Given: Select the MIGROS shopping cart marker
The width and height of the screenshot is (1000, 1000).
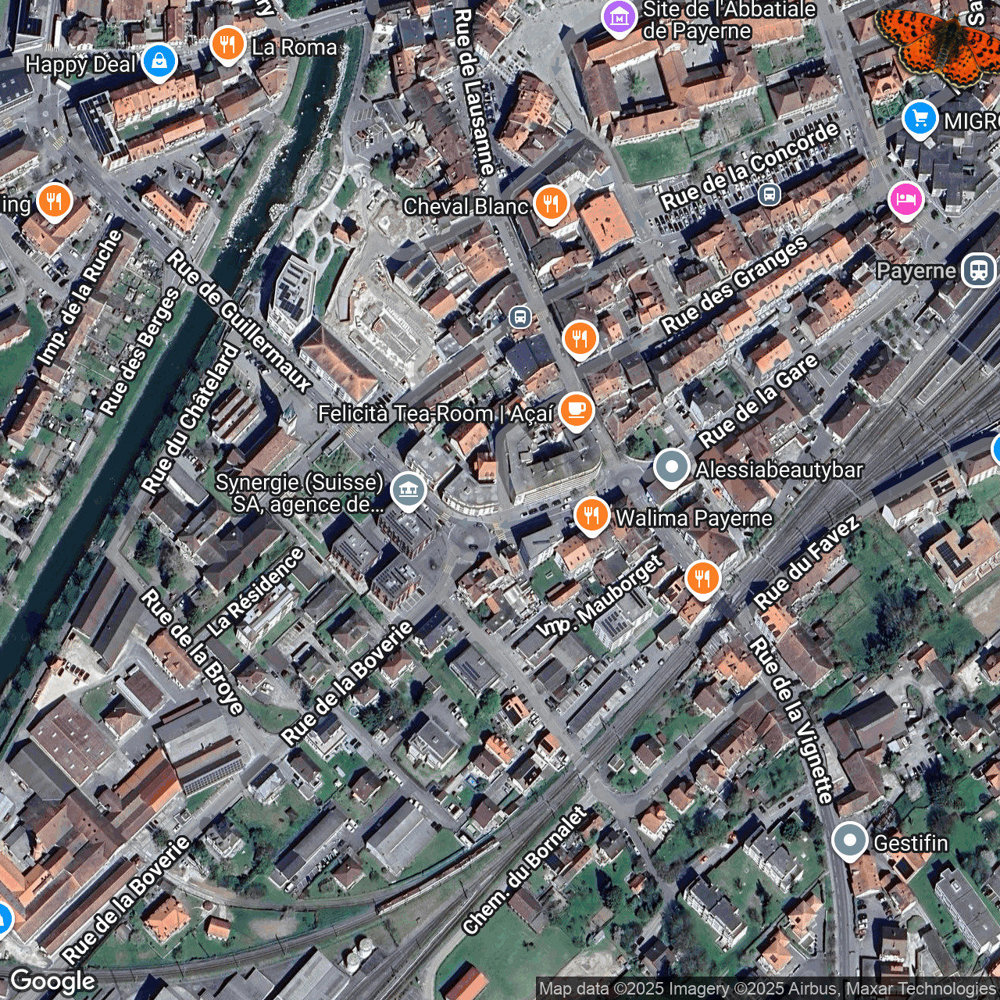Looking at the screenshot, I should (920, 119).
